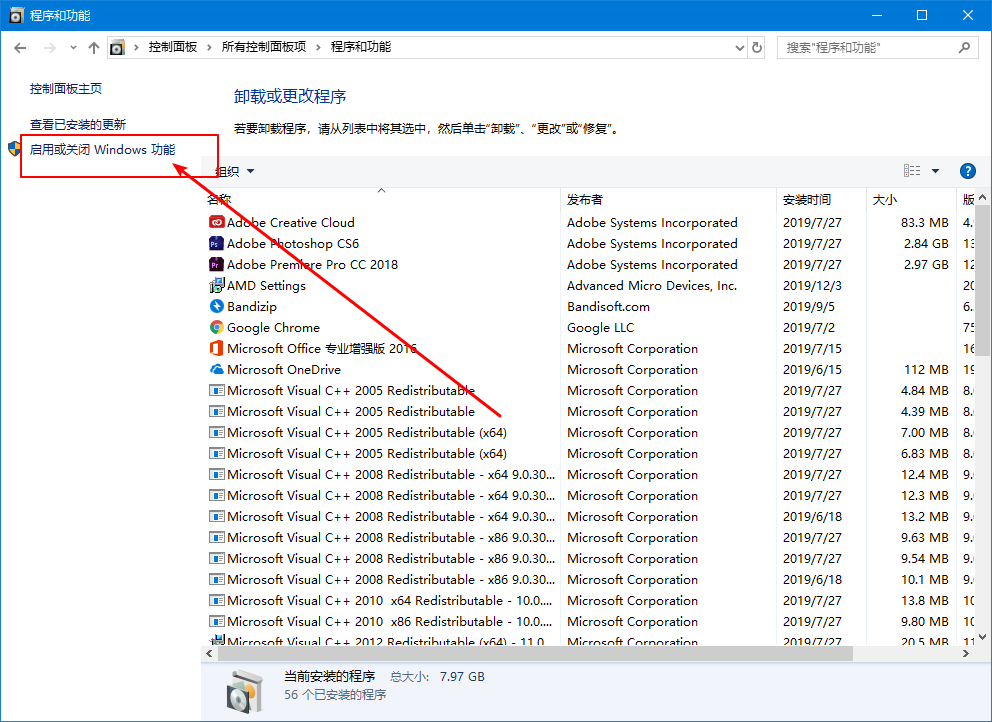Click the up-one-level folder arrow
Viewport: 992px width, 722px height.
pos(93,47)
